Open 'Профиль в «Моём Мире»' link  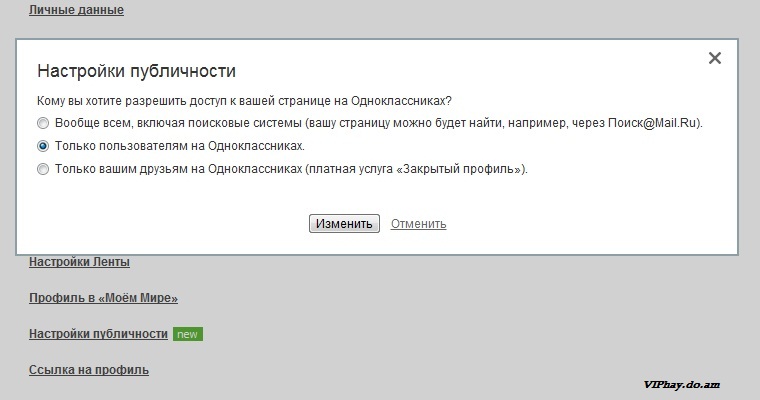103,298
